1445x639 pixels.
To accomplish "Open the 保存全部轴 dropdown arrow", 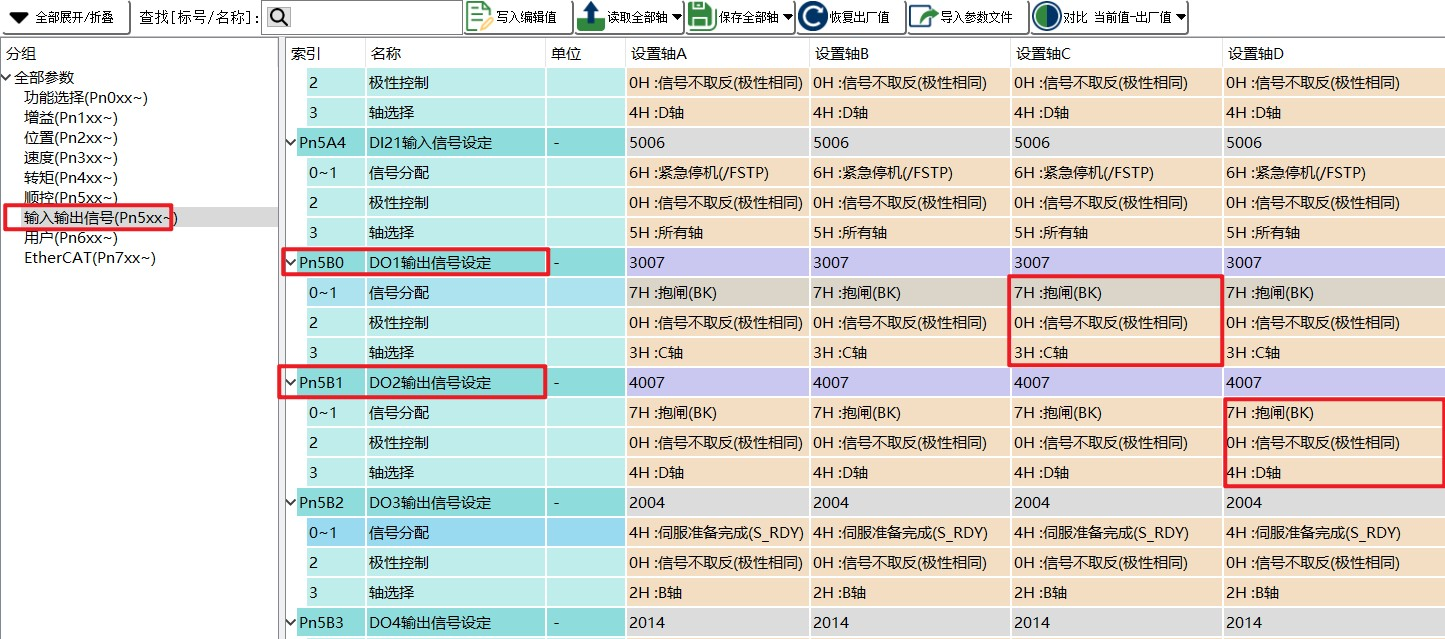I will click(788, 17).
